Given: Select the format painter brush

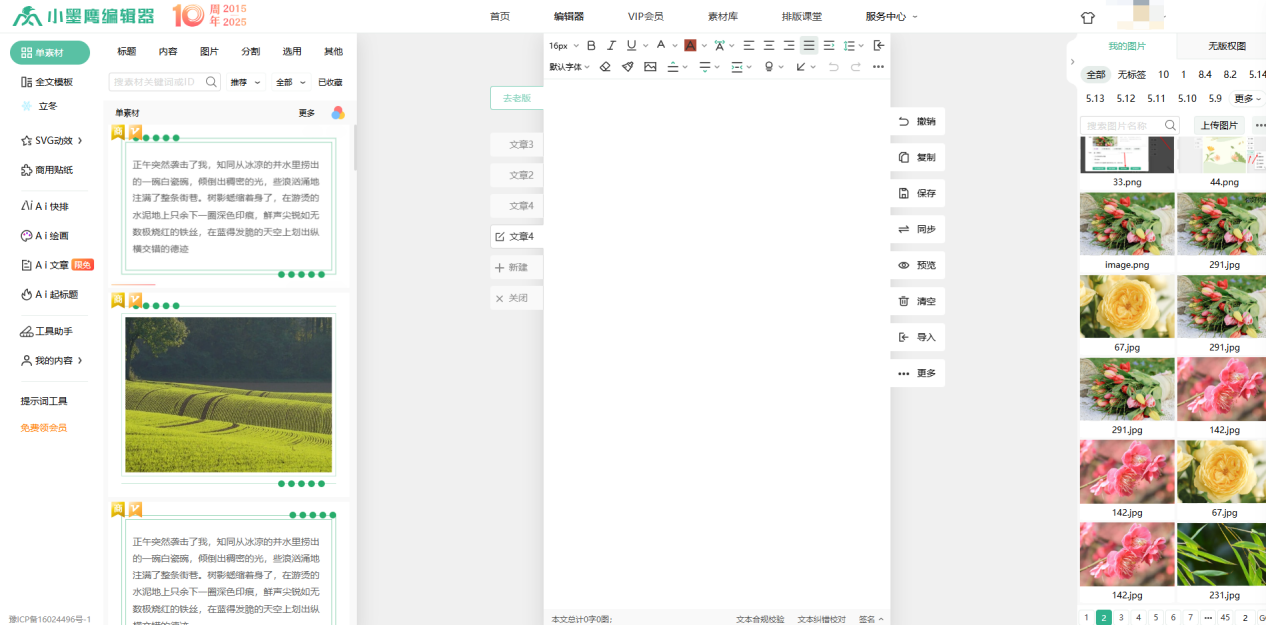Looking at the screenshot, I should coord(628,67).
